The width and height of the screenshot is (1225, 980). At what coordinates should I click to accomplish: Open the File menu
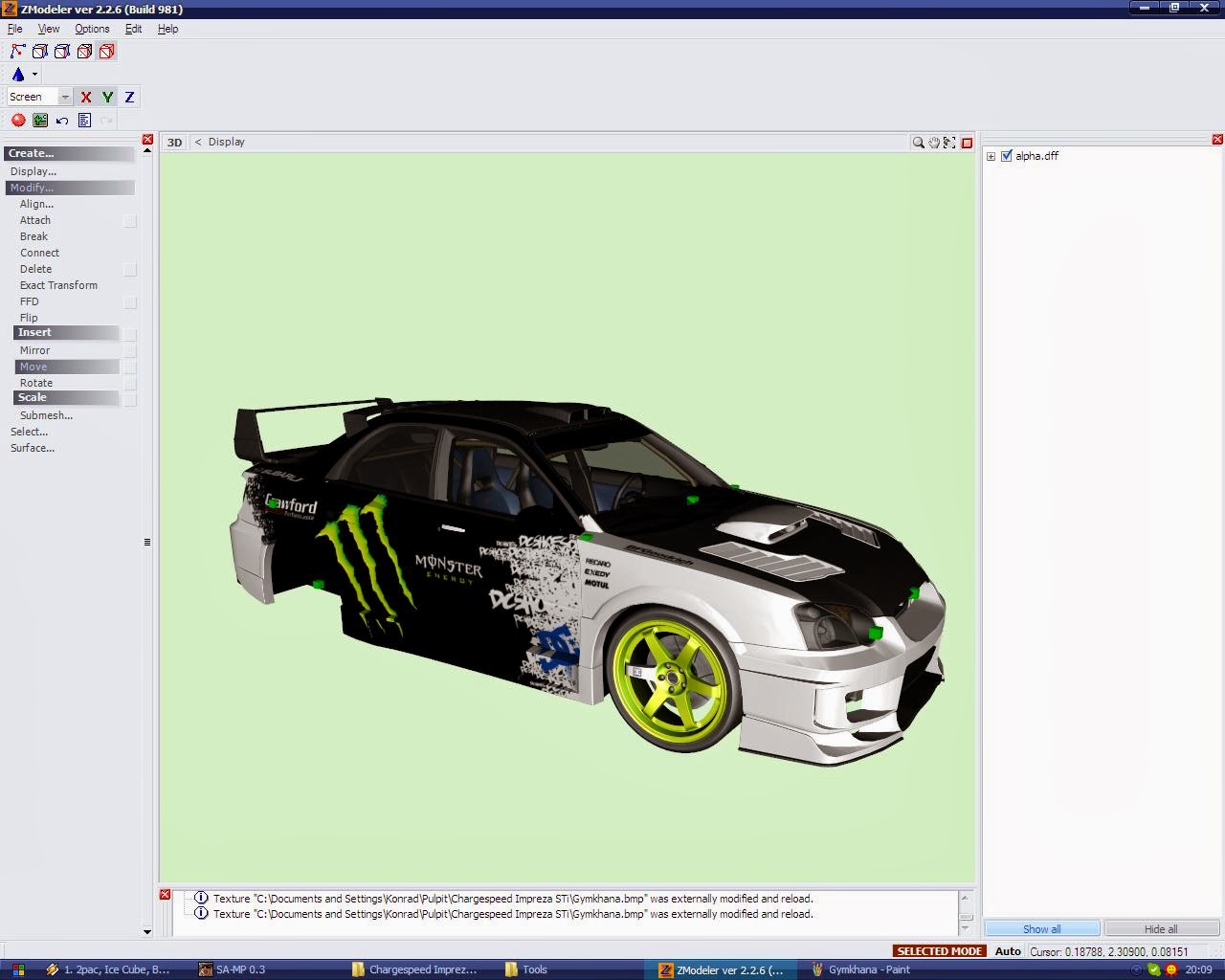coord(15,29)
